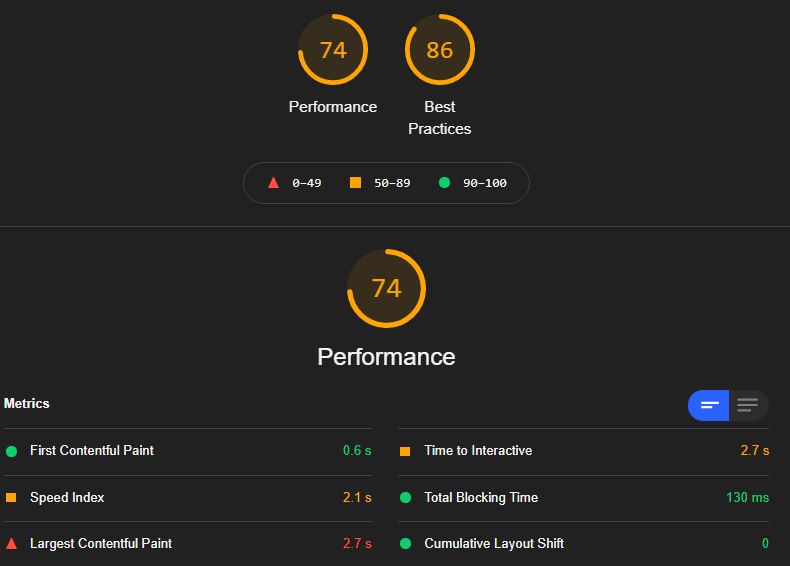Click the Performance score gauge showing 74

pos(333,49)
